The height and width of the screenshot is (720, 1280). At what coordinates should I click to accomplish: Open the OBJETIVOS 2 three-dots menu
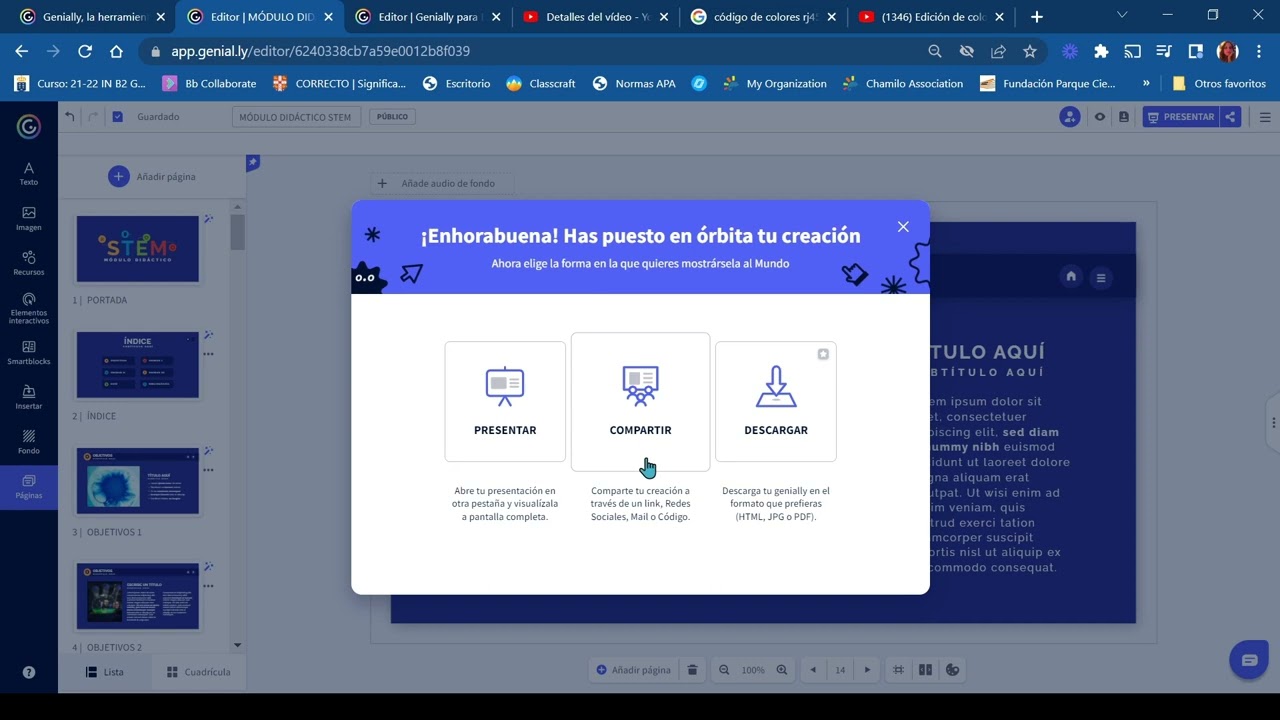click(x=209, y=586)
